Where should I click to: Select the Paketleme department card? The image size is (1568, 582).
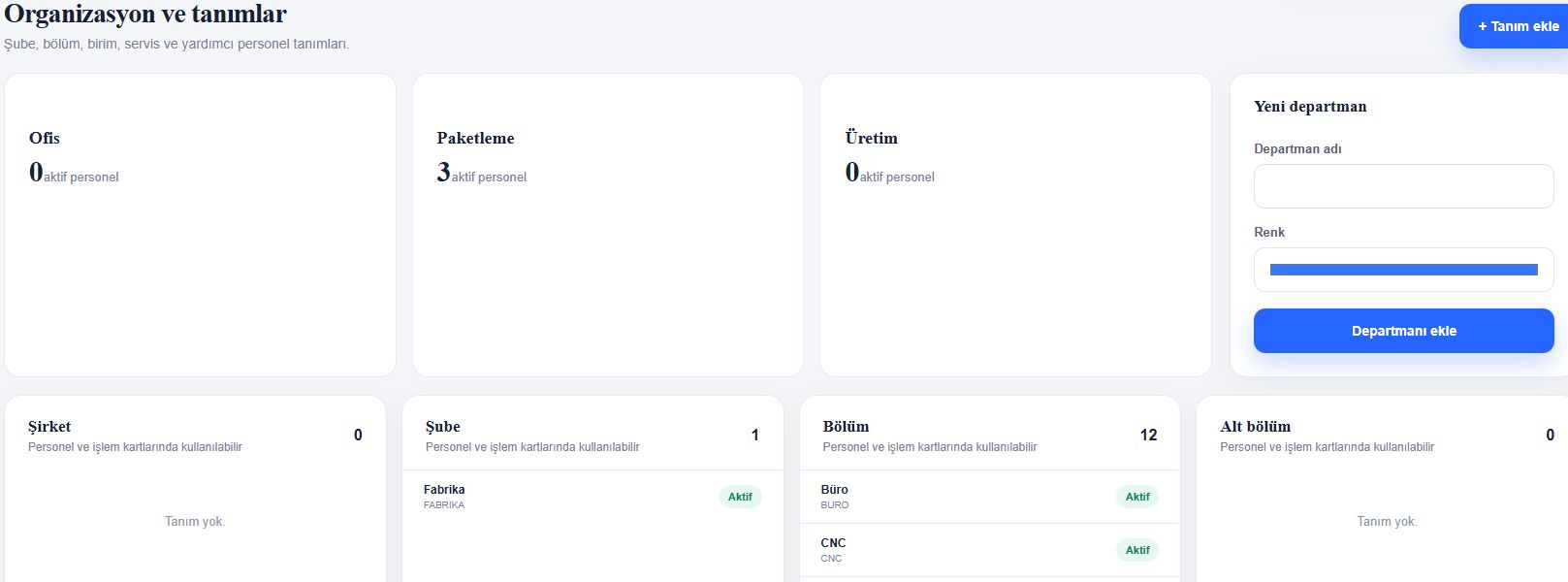[x=608, y=225]
